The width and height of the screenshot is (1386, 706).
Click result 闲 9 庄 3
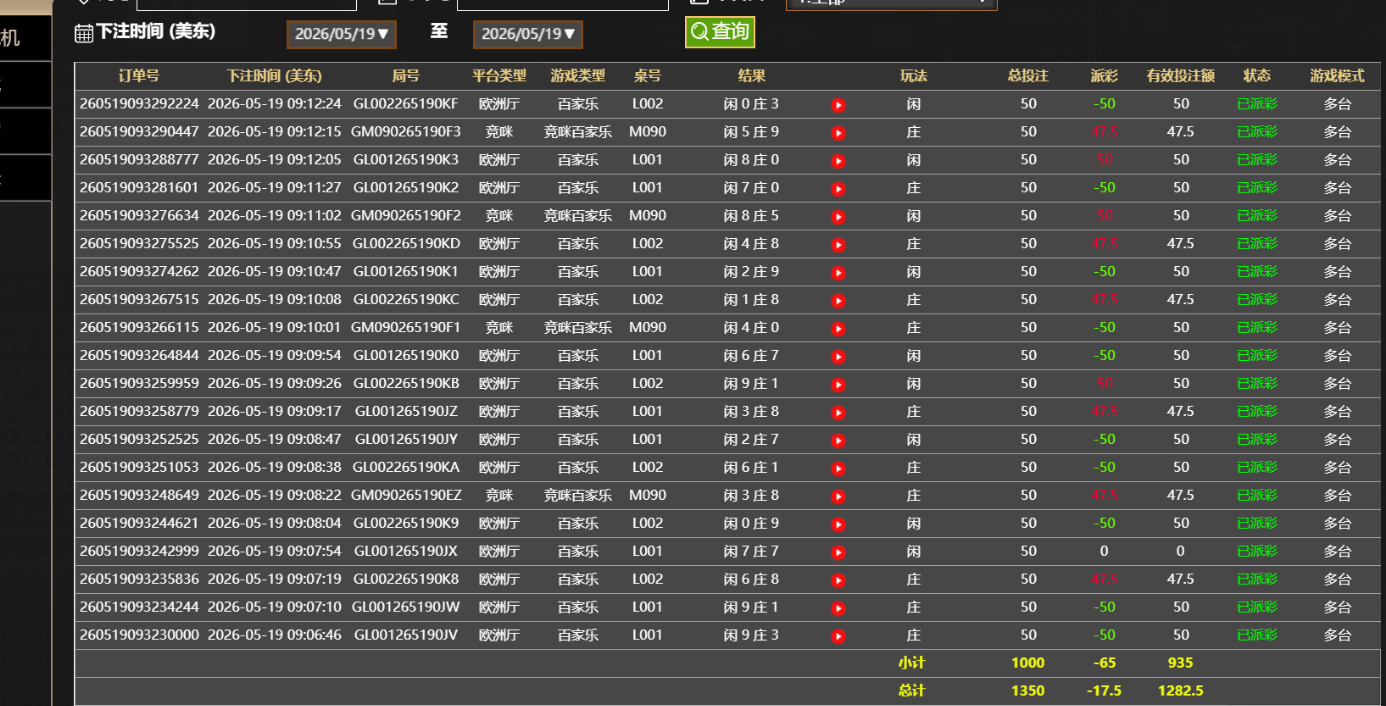pos(751,636)
